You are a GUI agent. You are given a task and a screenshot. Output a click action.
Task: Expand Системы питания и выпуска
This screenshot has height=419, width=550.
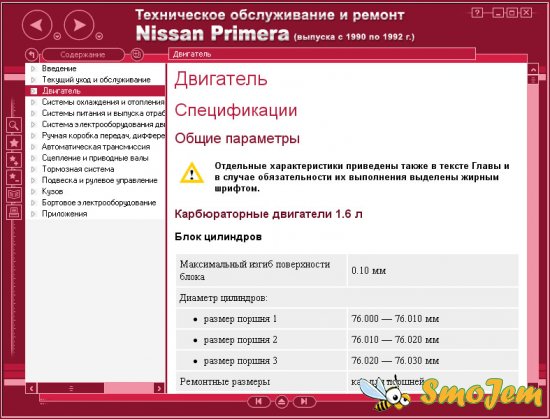33,114
